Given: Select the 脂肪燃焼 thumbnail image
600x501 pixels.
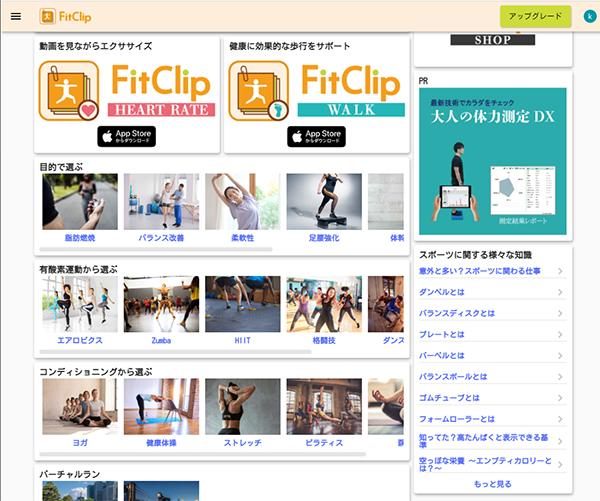Looking at the screenshot, I should pos(80,202).
